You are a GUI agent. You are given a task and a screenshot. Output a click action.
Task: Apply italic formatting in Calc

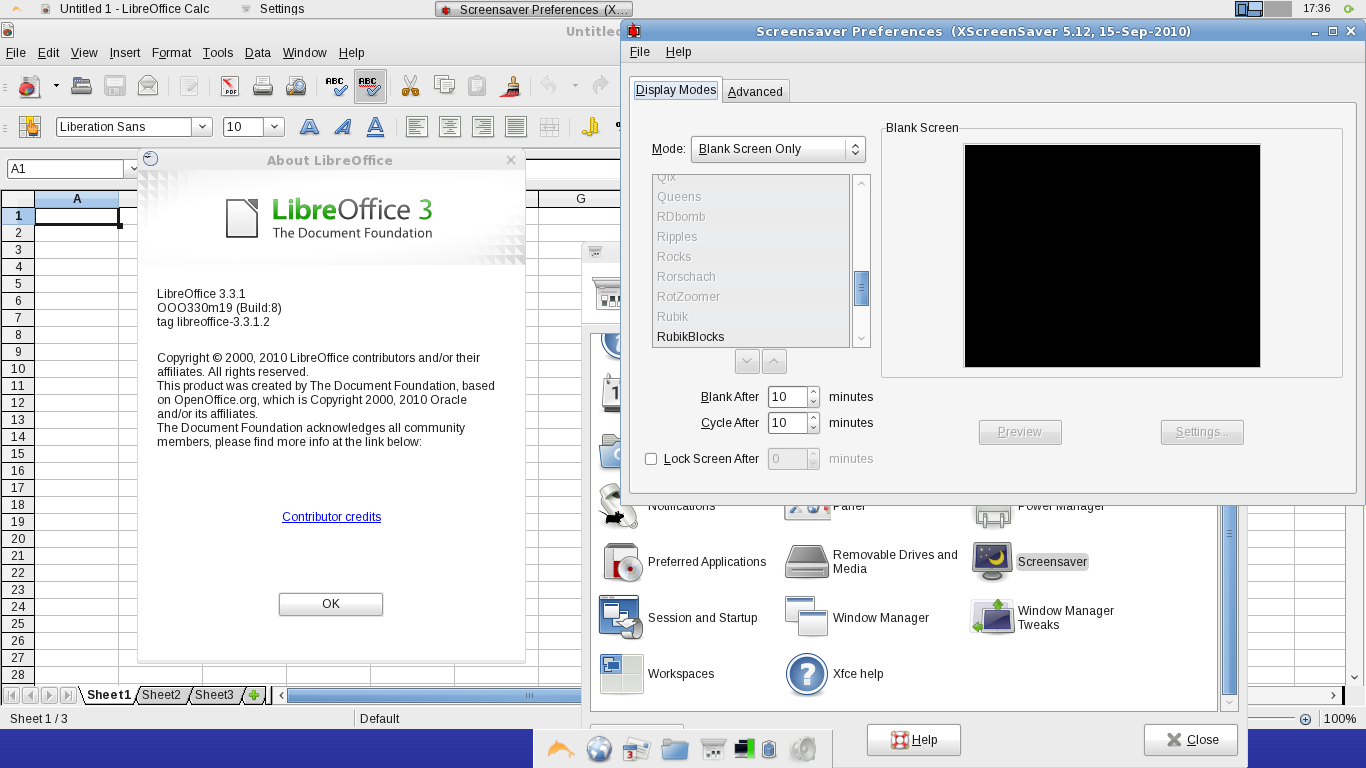[x=343, y=127]
